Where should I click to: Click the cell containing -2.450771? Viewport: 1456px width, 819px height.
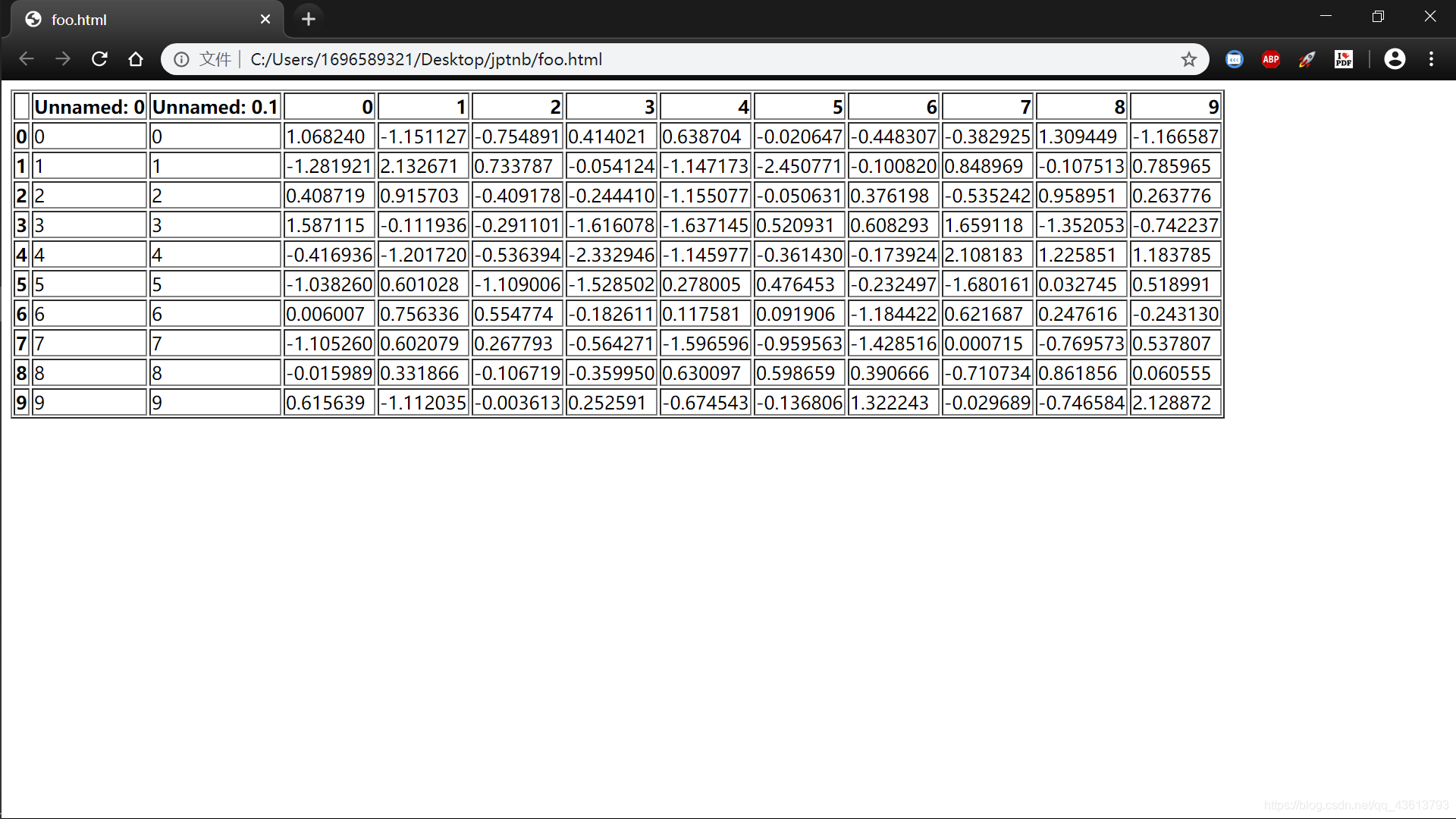(799, 166)
